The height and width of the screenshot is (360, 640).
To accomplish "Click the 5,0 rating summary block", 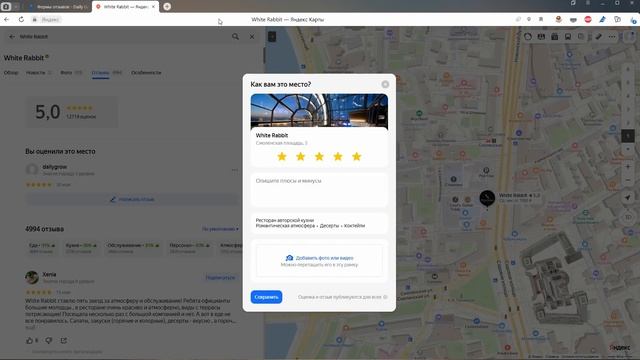I will [x=72, y=111].
